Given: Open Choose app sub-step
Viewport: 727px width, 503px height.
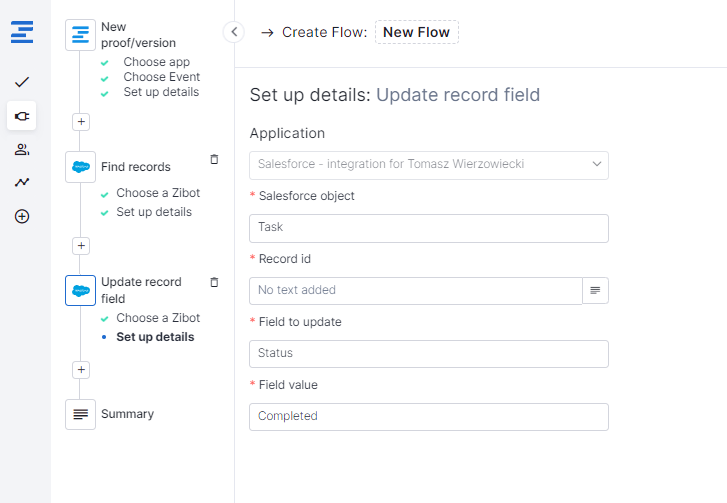Looking at the screenshot, I should click(x=156, y=62).
